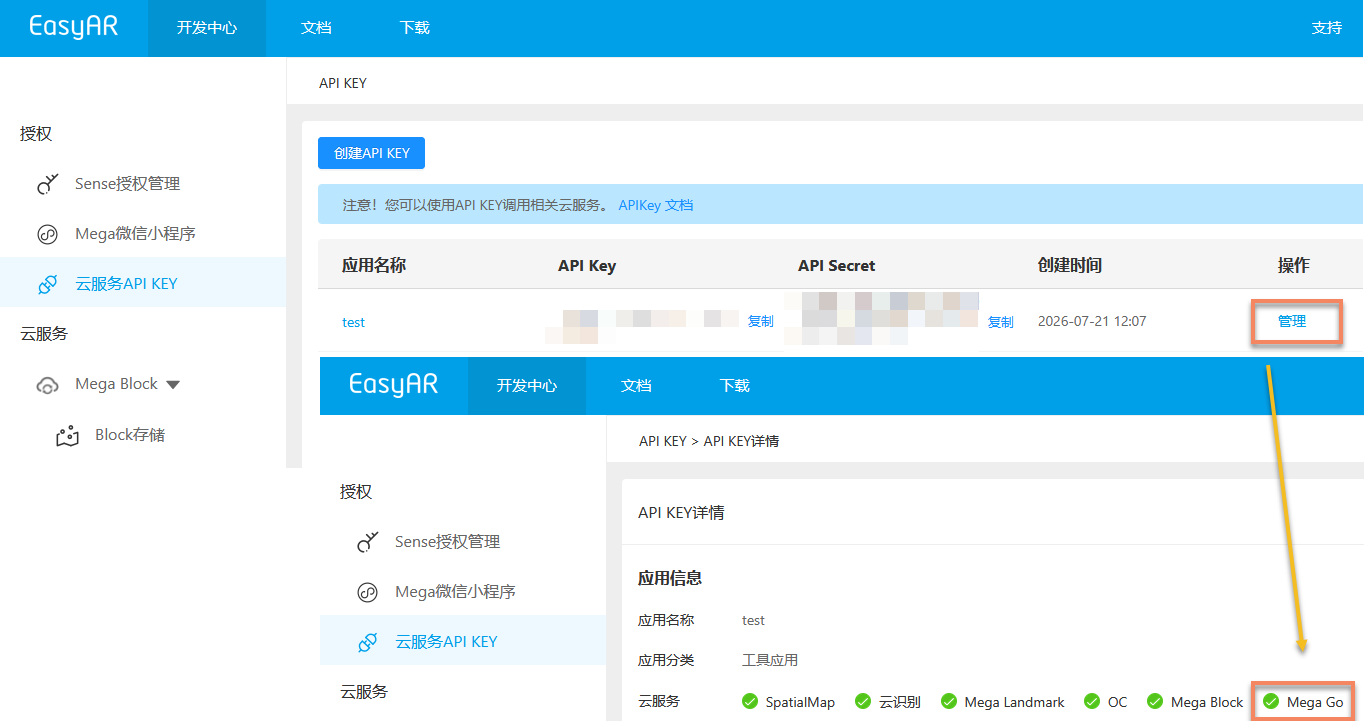Click the EasyAR logo in the lower details page header
1364x721 pixels.
pos(393,385)
